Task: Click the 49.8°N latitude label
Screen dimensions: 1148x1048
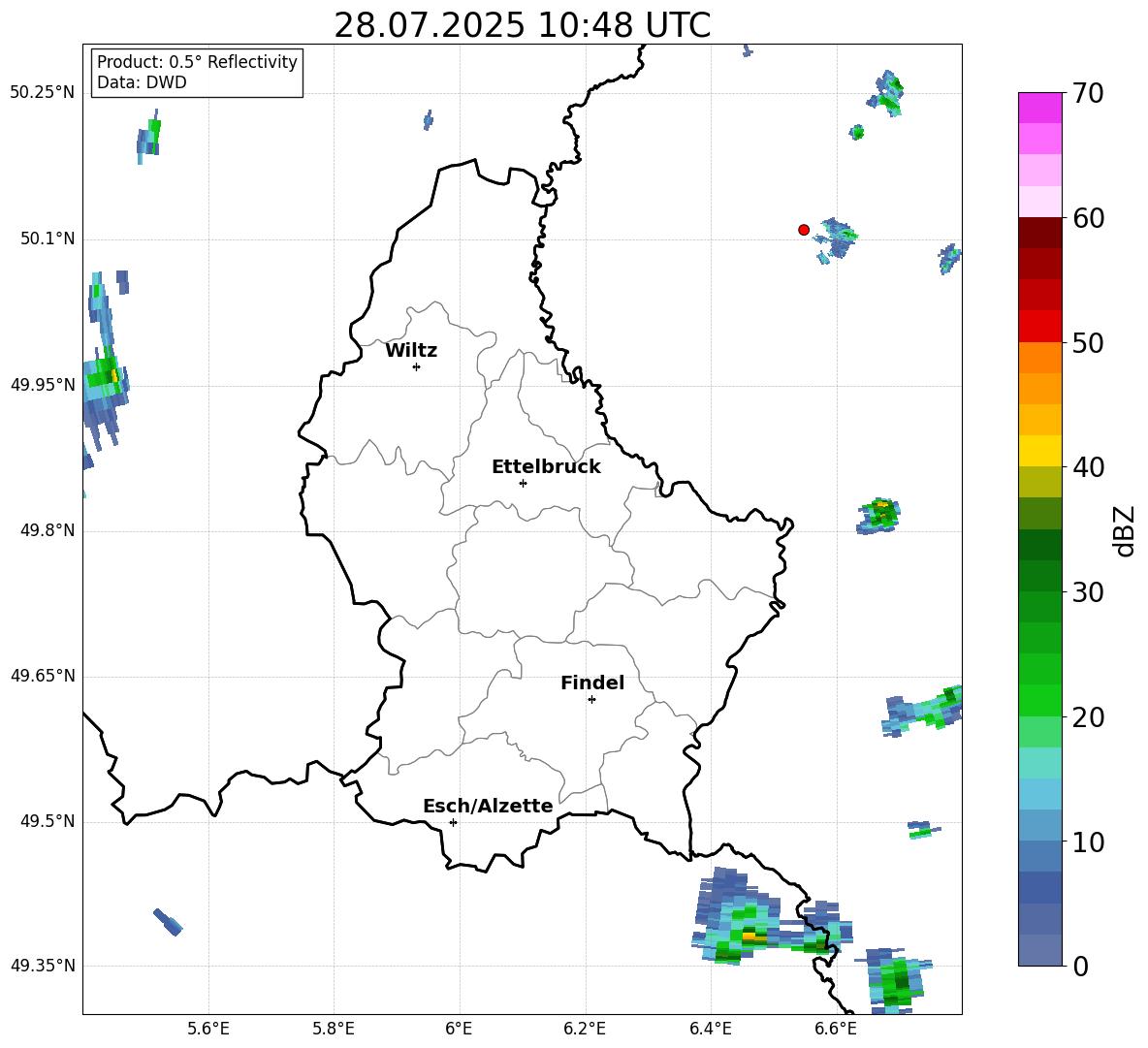Action: 48,530
